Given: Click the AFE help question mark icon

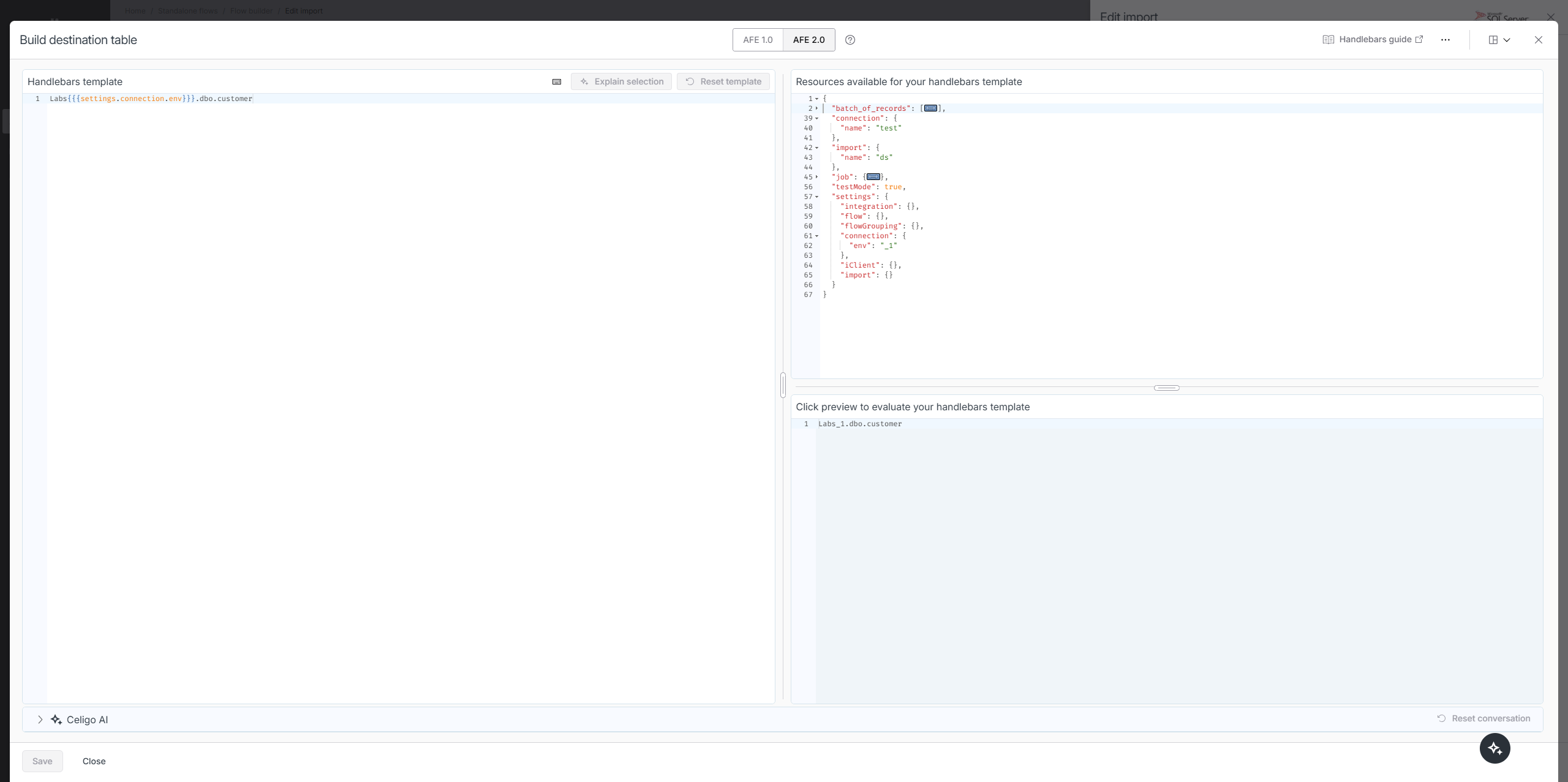Looking at the screenshot, I should coord(850,40).
